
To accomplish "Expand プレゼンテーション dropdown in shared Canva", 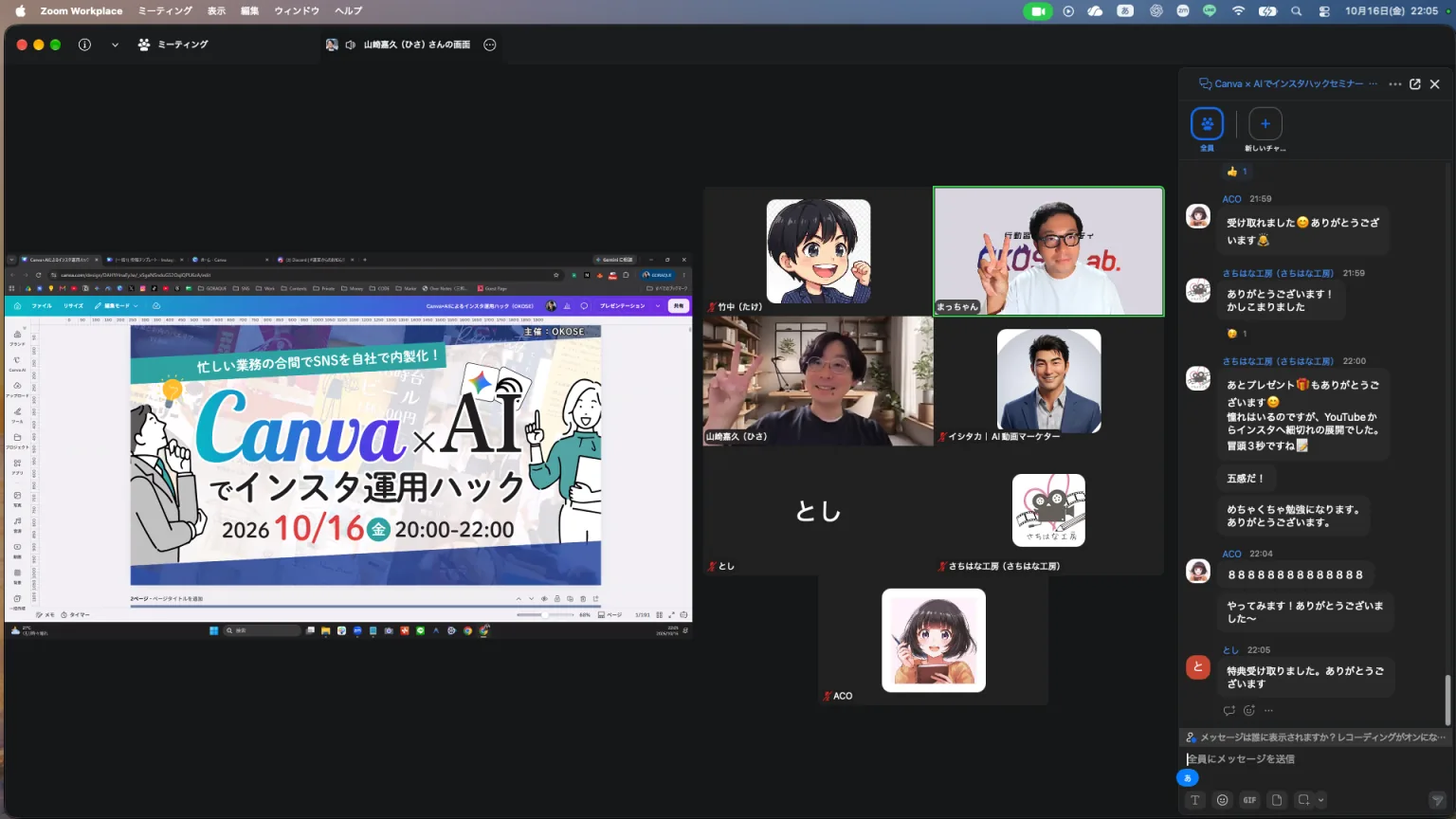I will pyautogui.click(x=658, y=306).
